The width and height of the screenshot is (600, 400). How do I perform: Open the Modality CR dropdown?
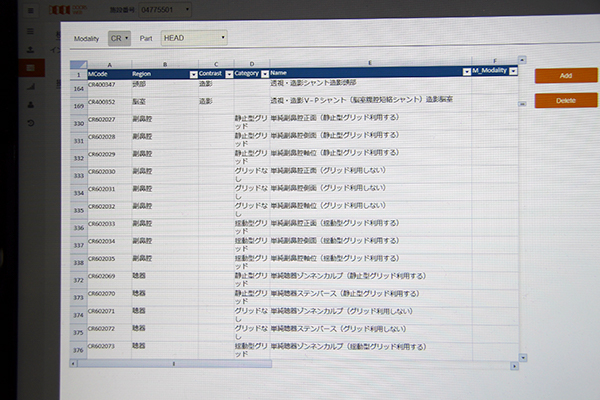119,38
